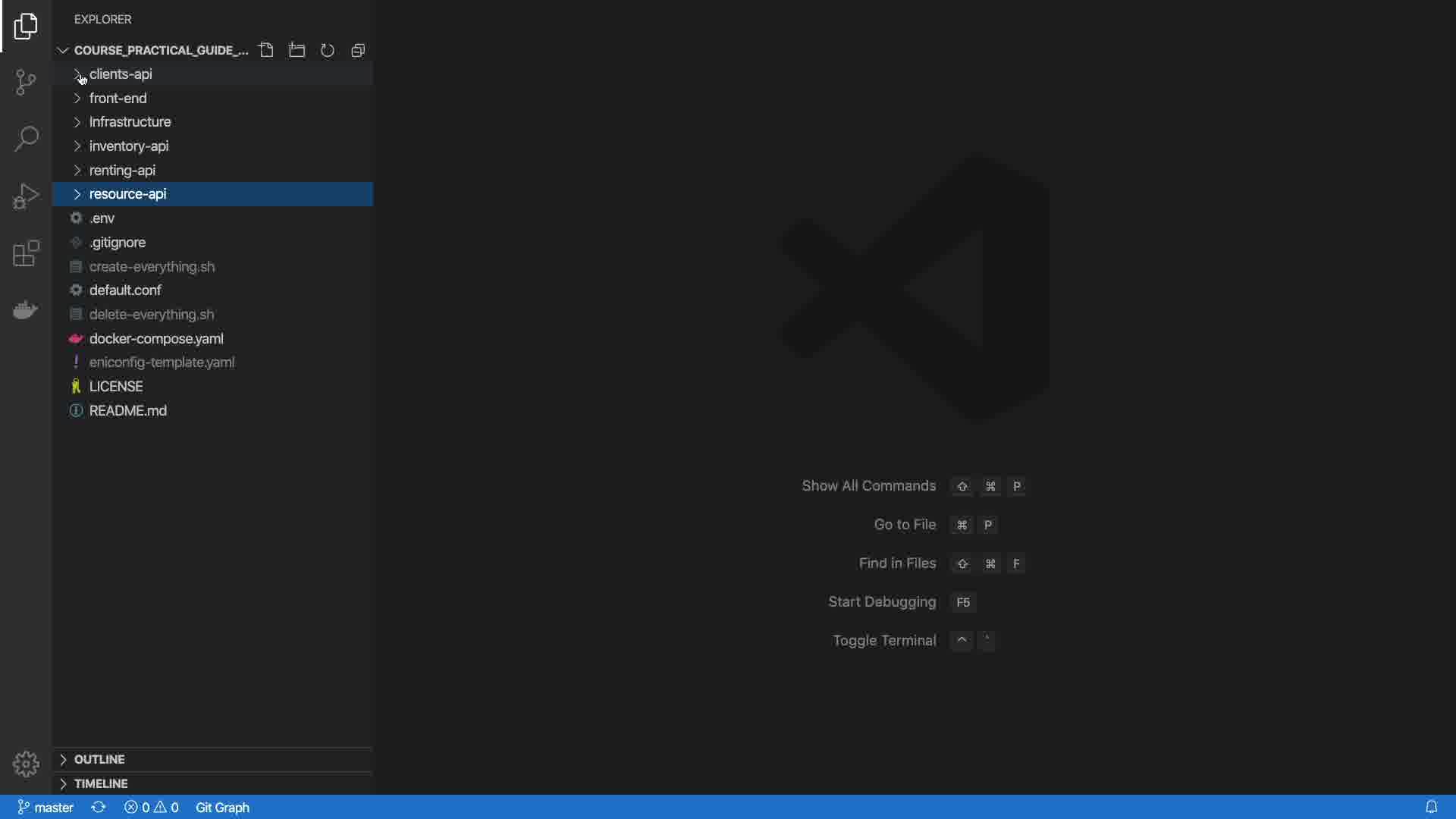Expand the OUTLINE section
The width and height of the screenshot is (1456, 819).
pos(99,759)
